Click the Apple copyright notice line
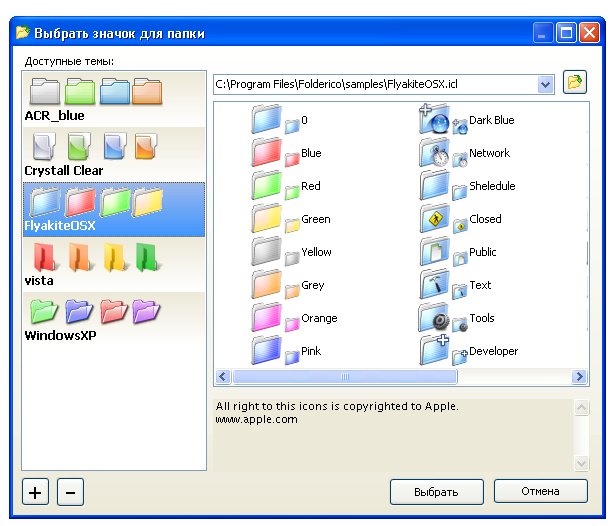 (337, 406)
